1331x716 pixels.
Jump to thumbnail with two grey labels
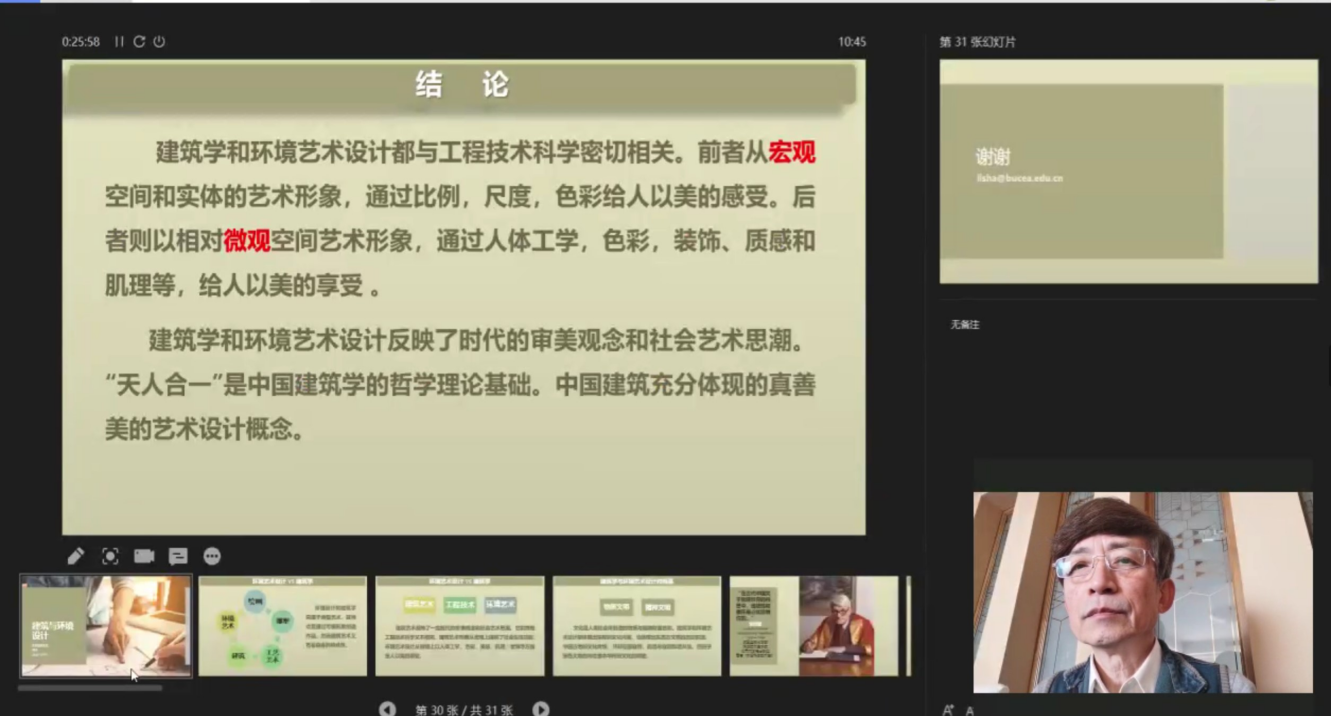[x=637, y=626]
